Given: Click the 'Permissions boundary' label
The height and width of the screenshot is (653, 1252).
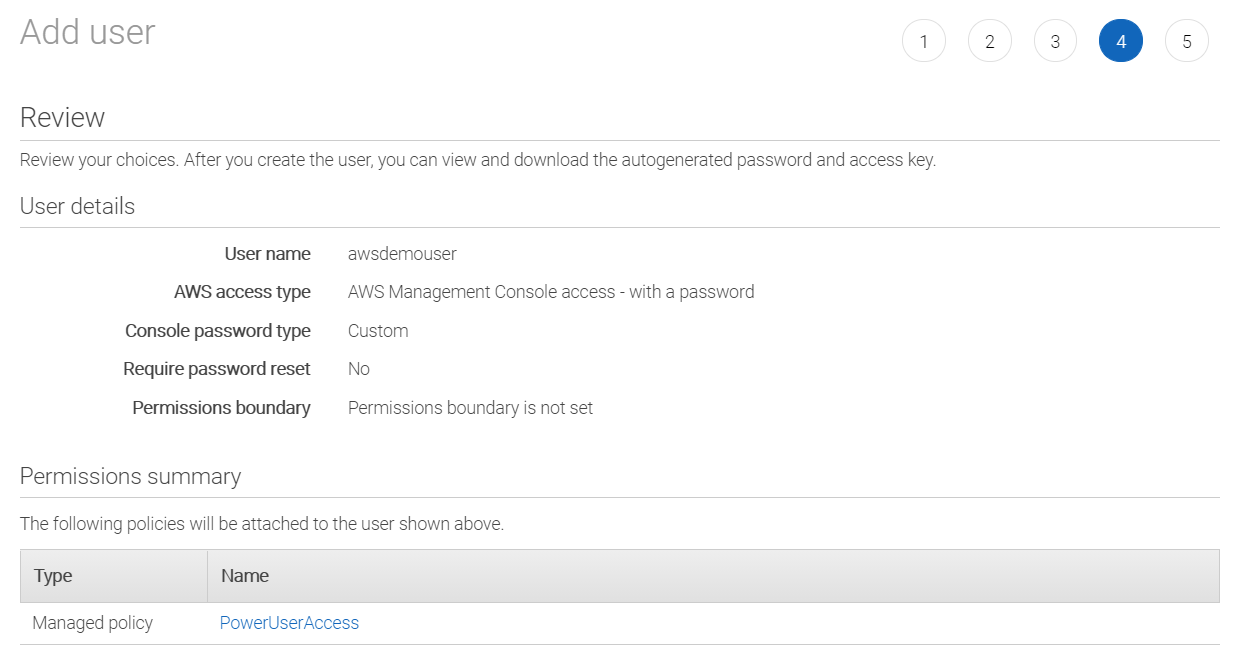Looking at the screenshot, I should tap(221, 408).
